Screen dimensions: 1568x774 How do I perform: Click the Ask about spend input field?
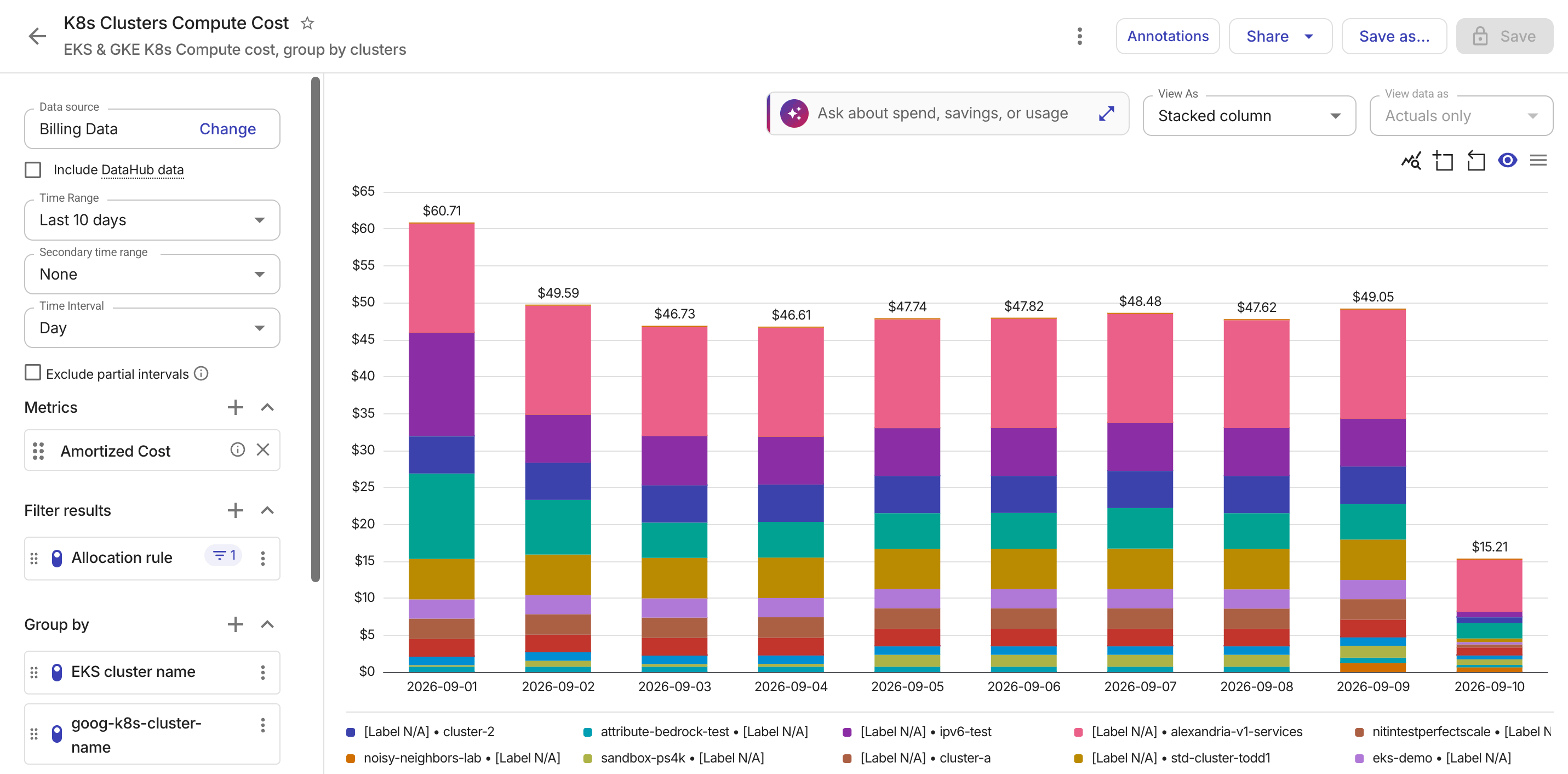coord(942,113)
